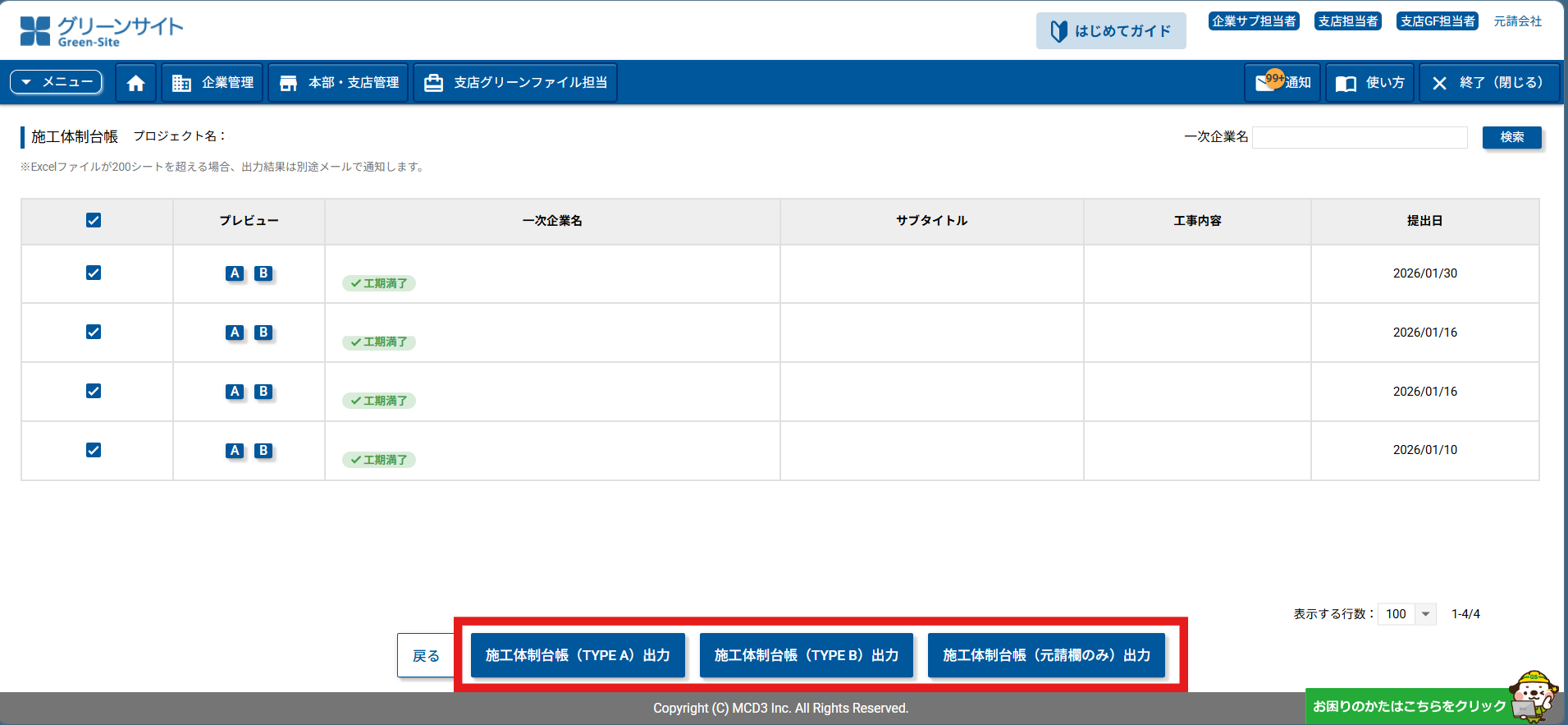Viewport: 1568px width, 725px height.
Task: Click the 検索 search button
Action: tap(1511, 137)
